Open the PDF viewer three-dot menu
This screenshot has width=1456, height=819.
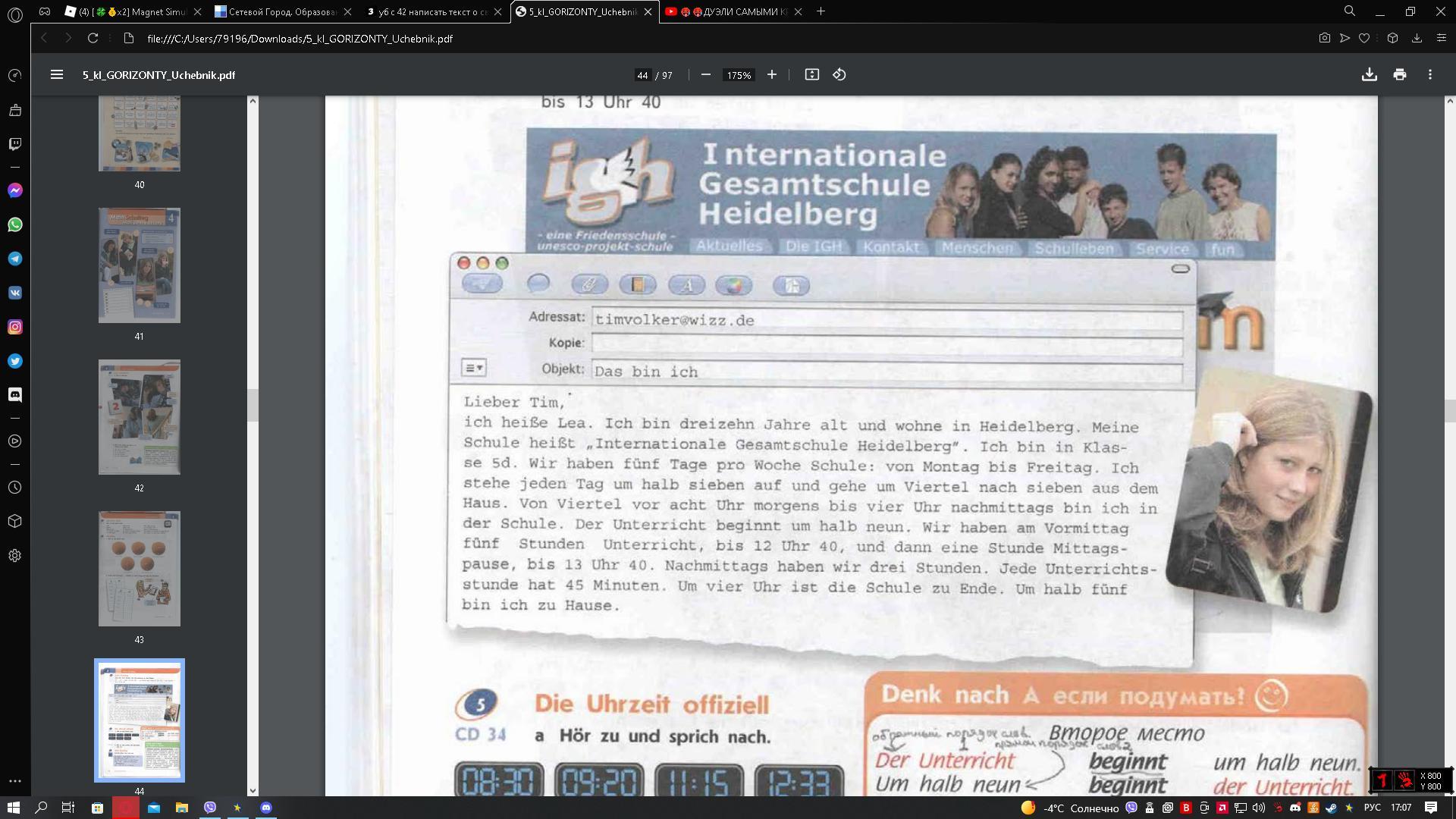tap(1430, 74)
